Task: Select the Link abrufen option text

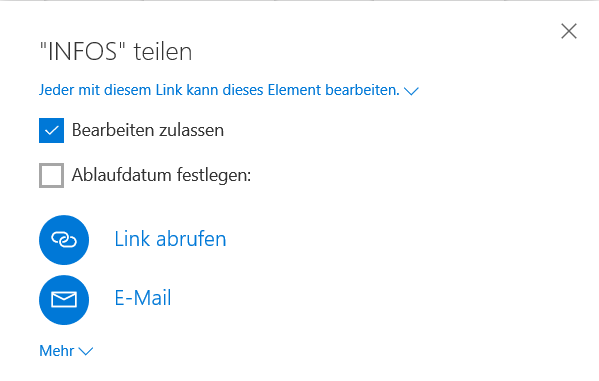Action: click(170, 239)
